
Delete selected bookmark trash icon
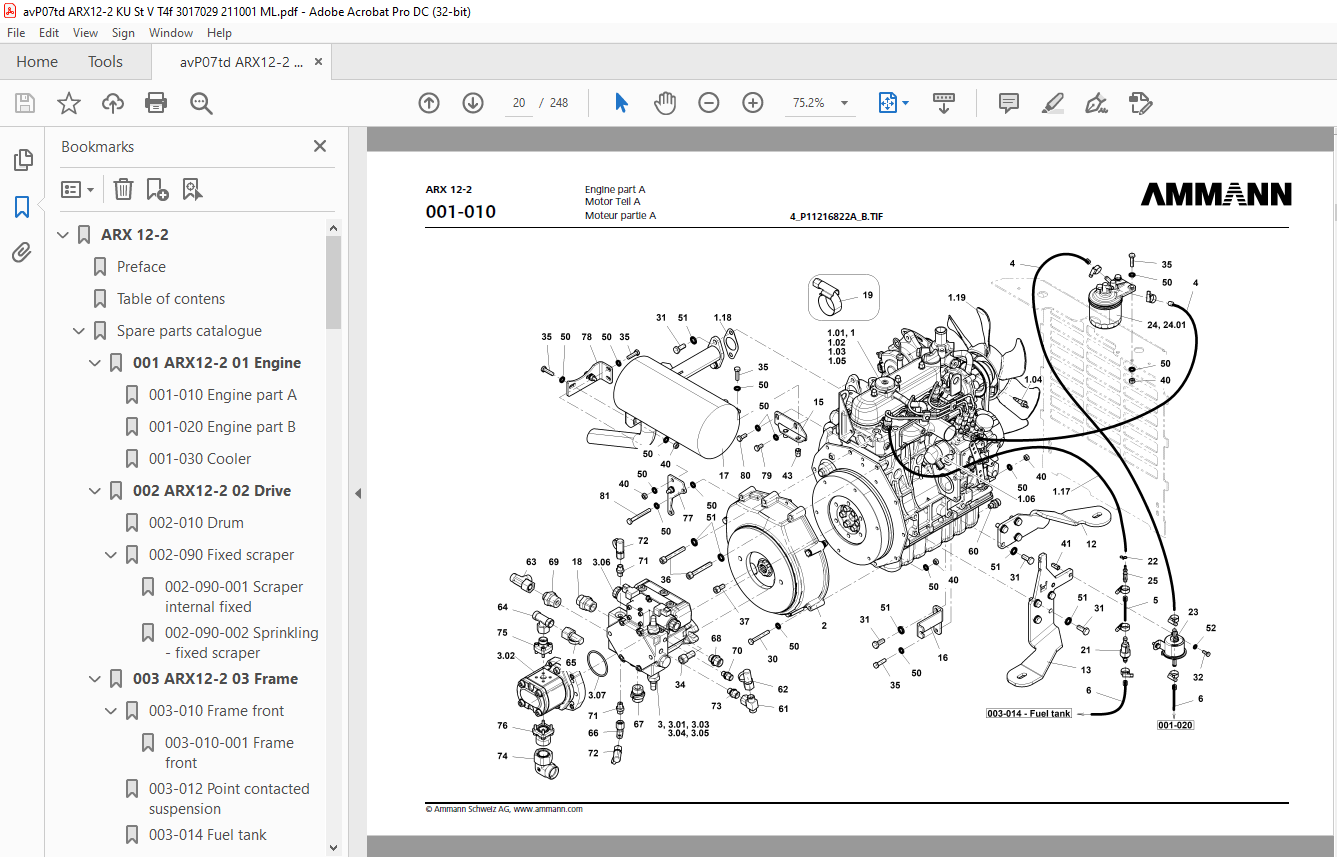(x=123, y=189)
